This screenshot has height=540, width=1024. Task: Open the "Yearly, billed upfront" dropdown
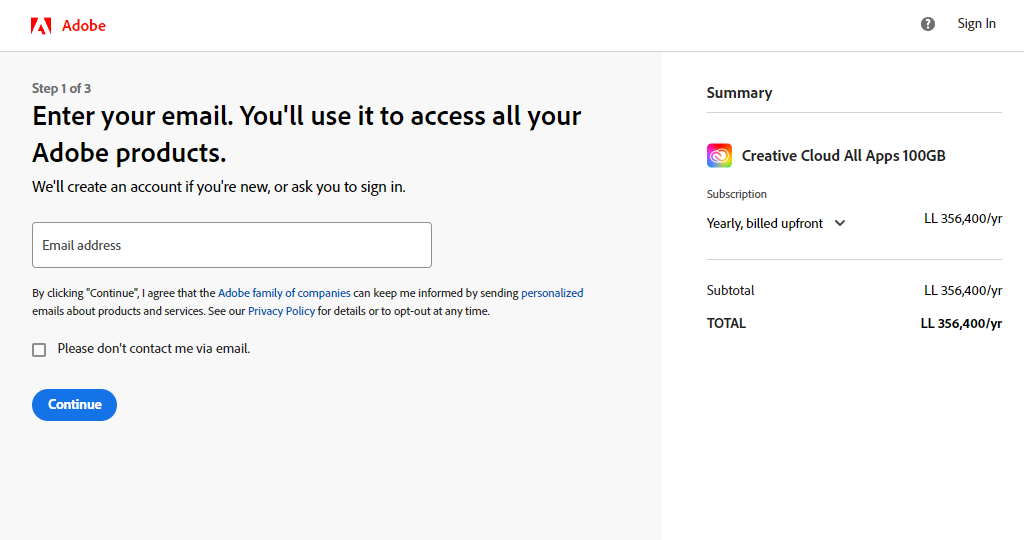click(x=765, y=223)
